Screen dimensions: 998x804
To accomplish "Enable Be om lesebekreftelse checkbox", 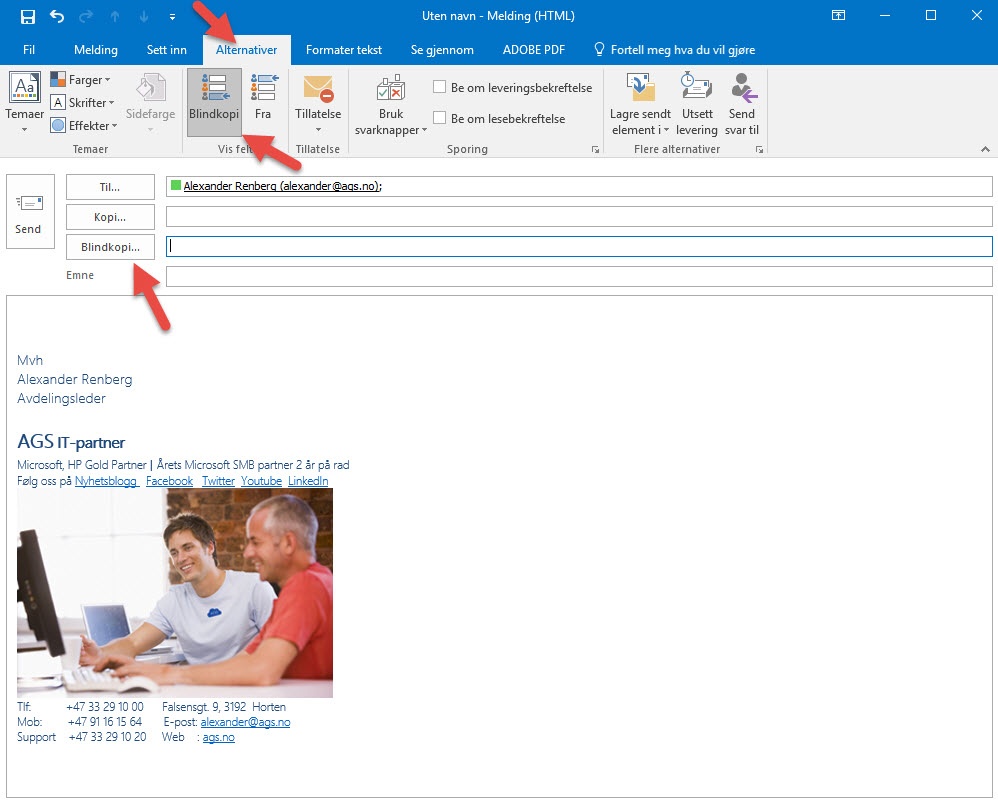I will click(440, 118).
